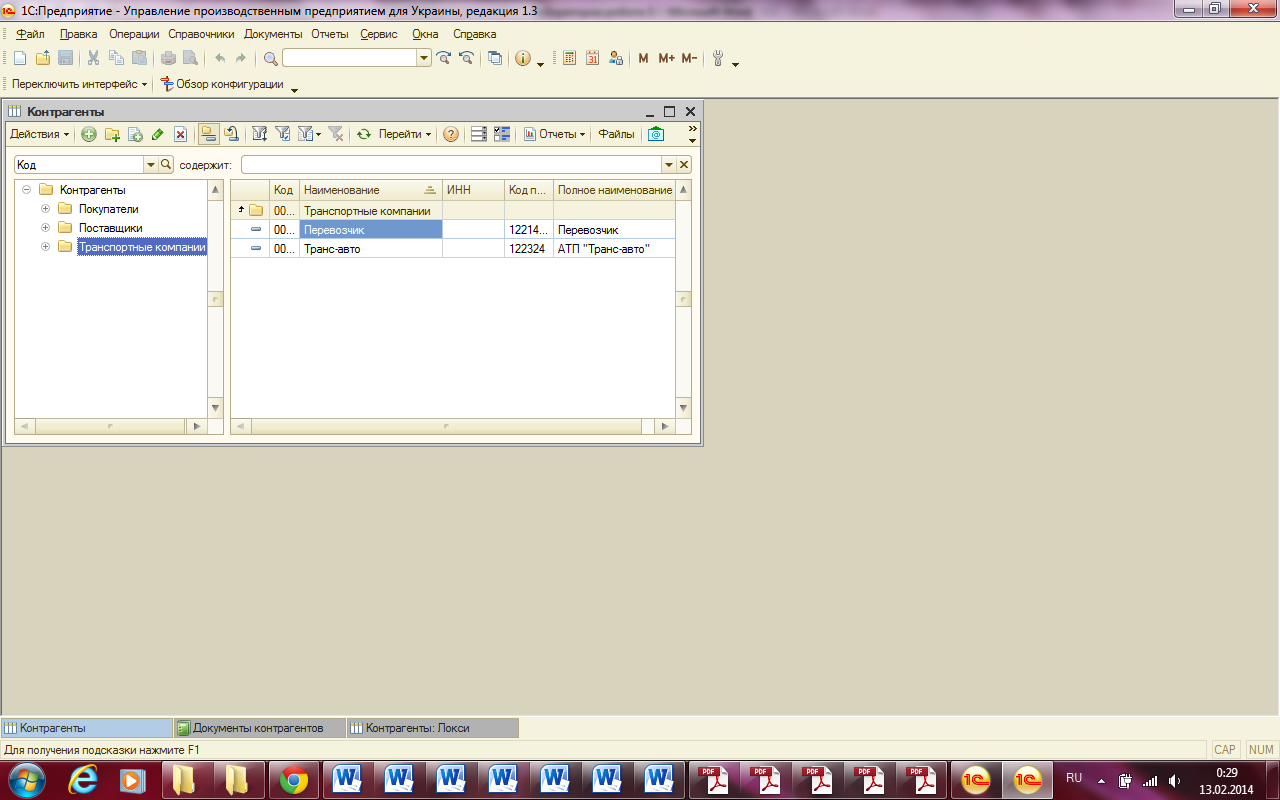Toggle the detailed checklist view icon
Image resolution: width=1280 pixels, height=800 pixels.
tap(502, 134)
